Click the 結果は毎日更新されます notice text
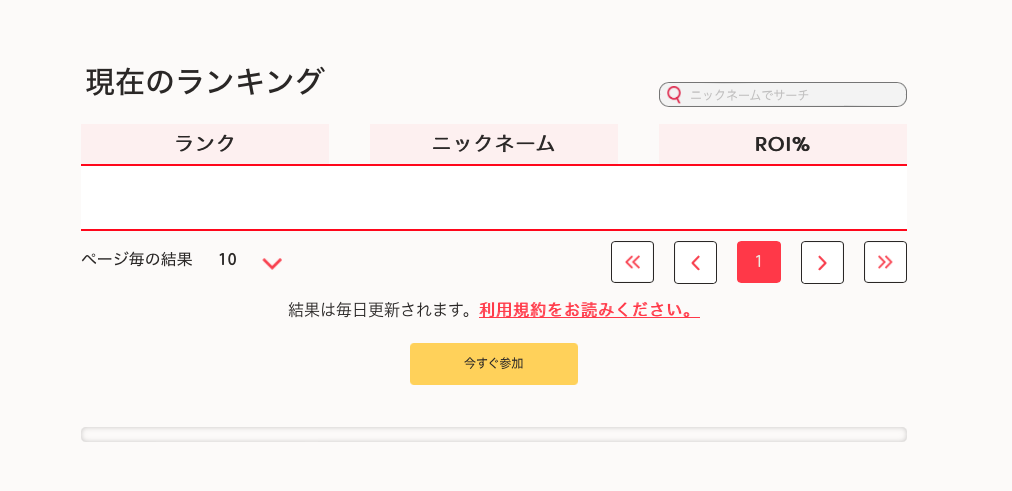Image resolution: width=1012 pixels, height=491 pixels. (380, 310)
